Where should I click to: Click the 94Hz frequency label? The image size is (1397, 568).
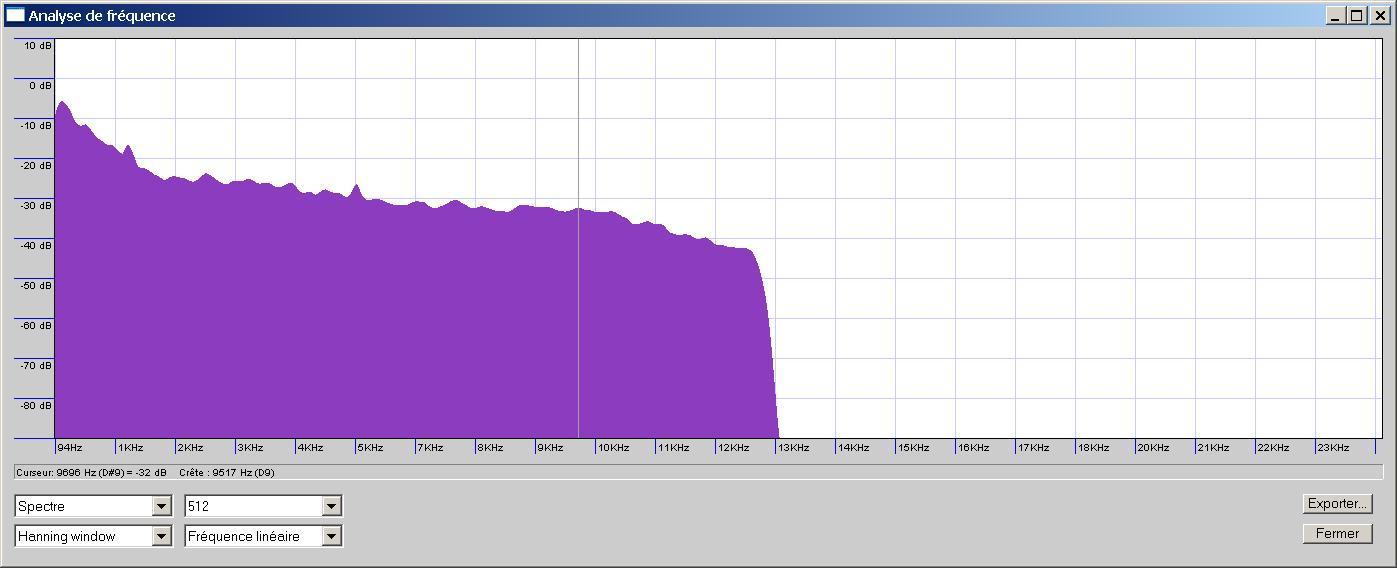[70, 447]
